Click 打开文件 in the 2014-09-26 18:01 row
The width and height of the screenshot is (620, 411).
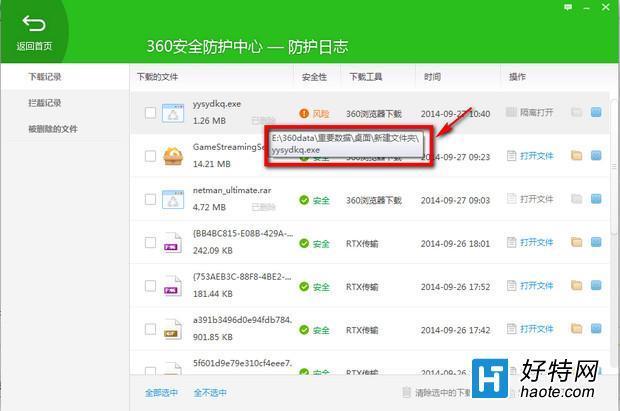pos(530,242)
